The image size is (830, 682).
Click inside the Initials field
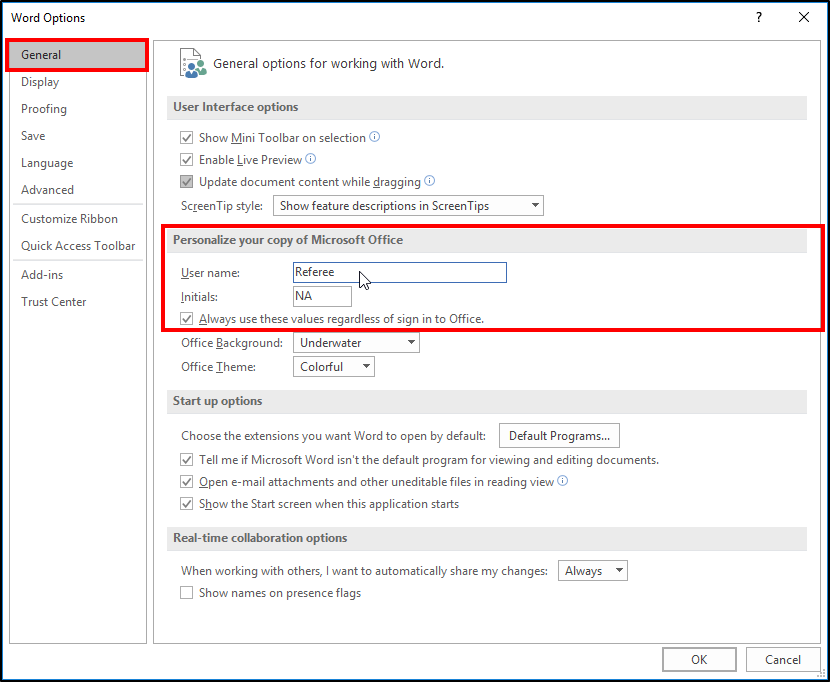322,296
